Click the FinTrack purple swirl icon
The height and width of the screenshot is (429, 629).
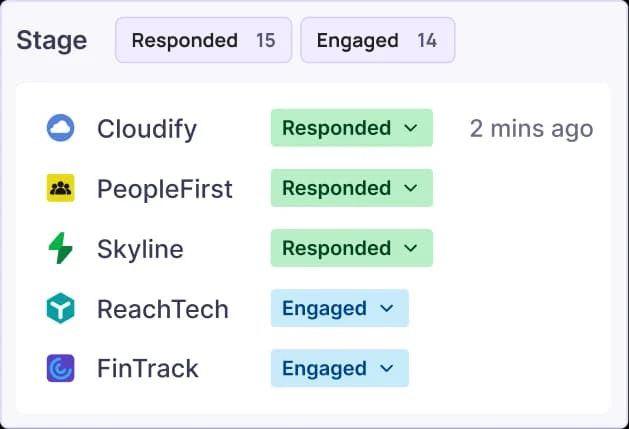pos(61,368)
